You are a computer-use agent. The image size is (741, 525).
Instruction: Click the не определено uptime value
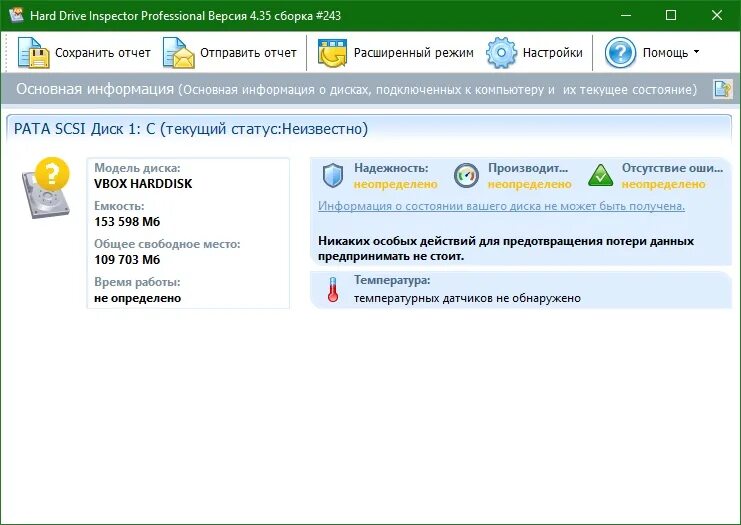pyautogui.click(x=138, y=298)
